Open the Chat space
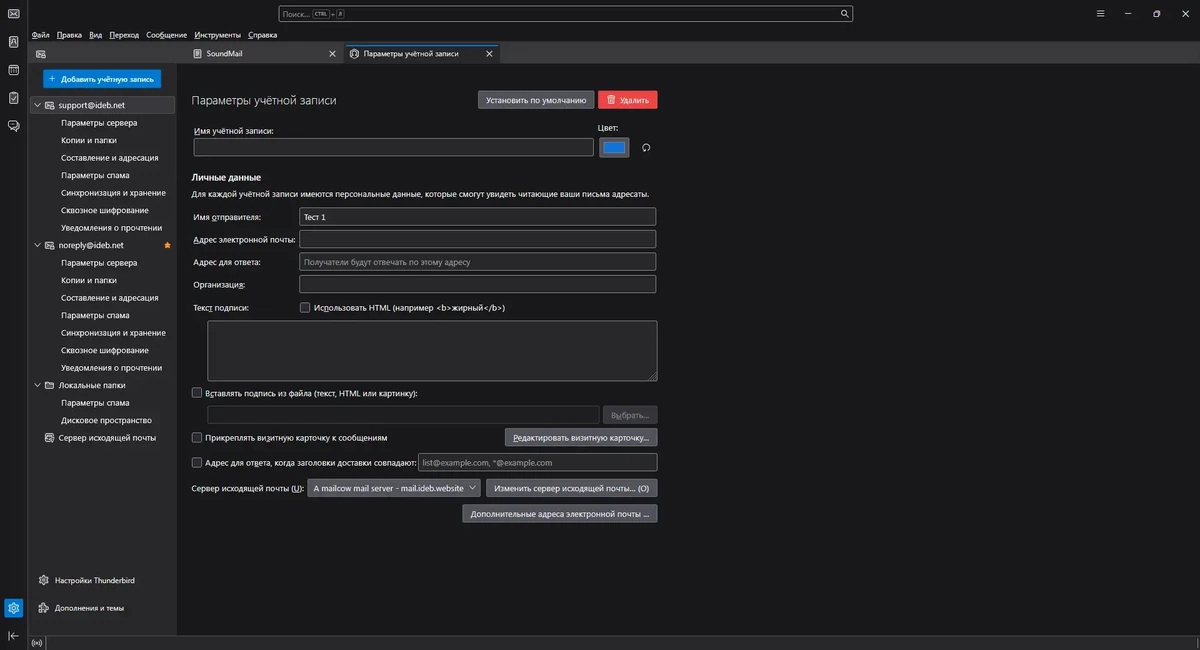 click(x=13, y=126)
